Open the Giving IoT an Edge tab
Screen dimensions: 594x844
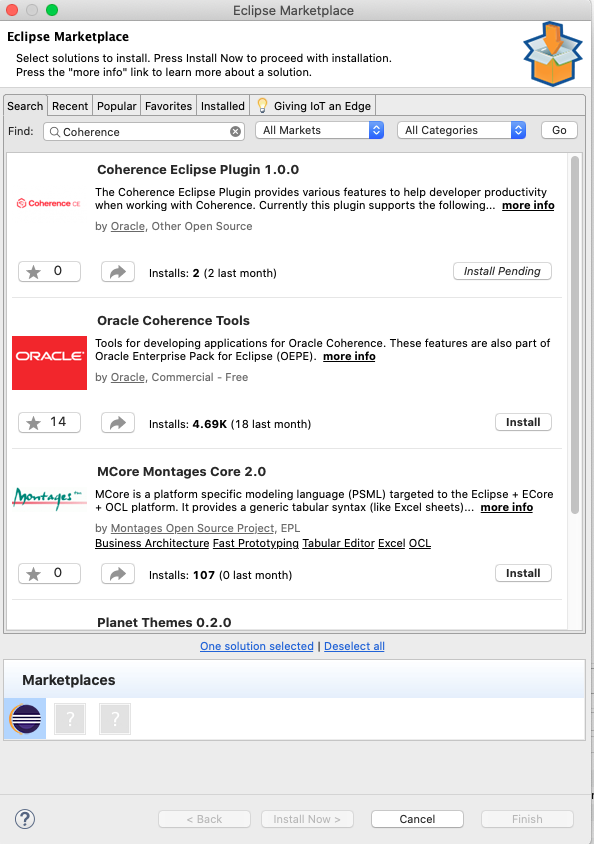(x=313, y=106)
